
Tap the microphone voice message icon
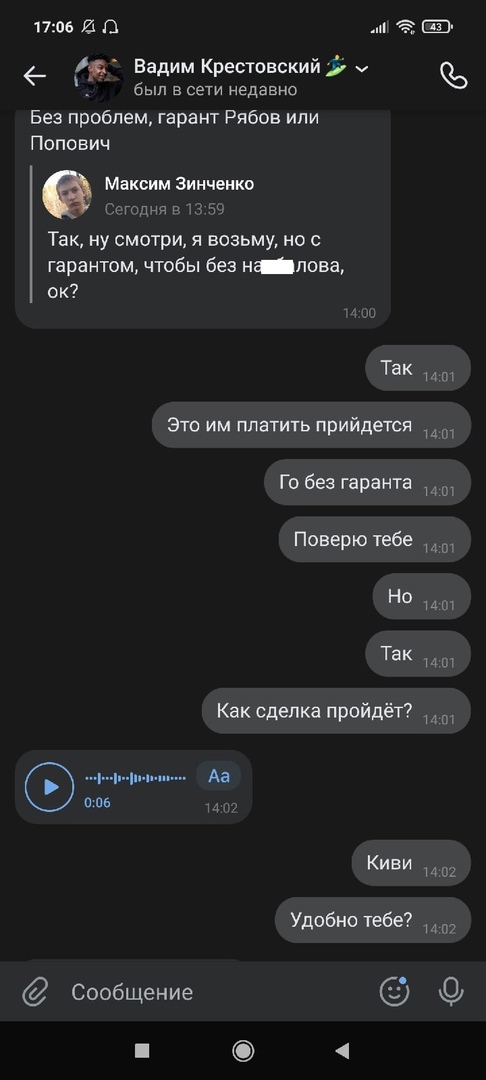451,992
